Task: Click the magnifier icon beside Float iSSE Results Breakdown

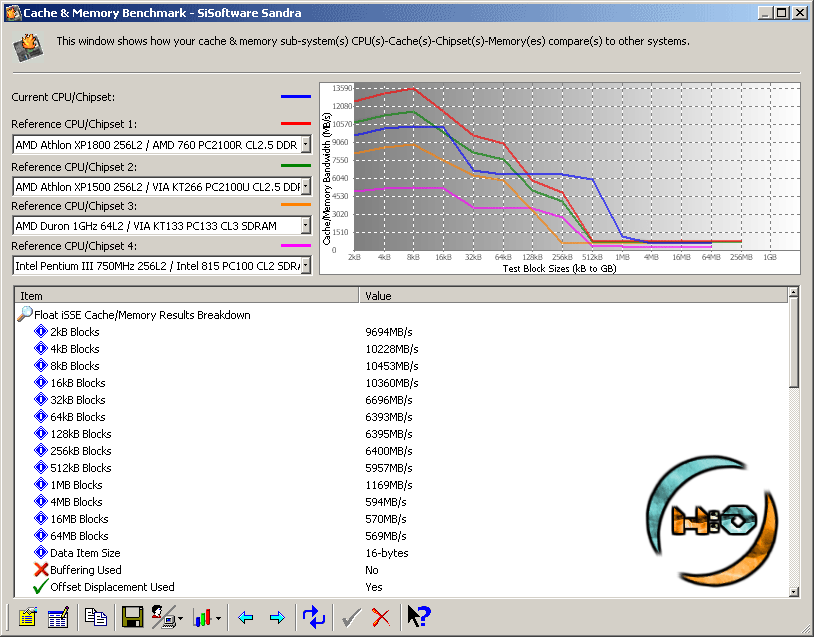Action: tap(24, 314)
